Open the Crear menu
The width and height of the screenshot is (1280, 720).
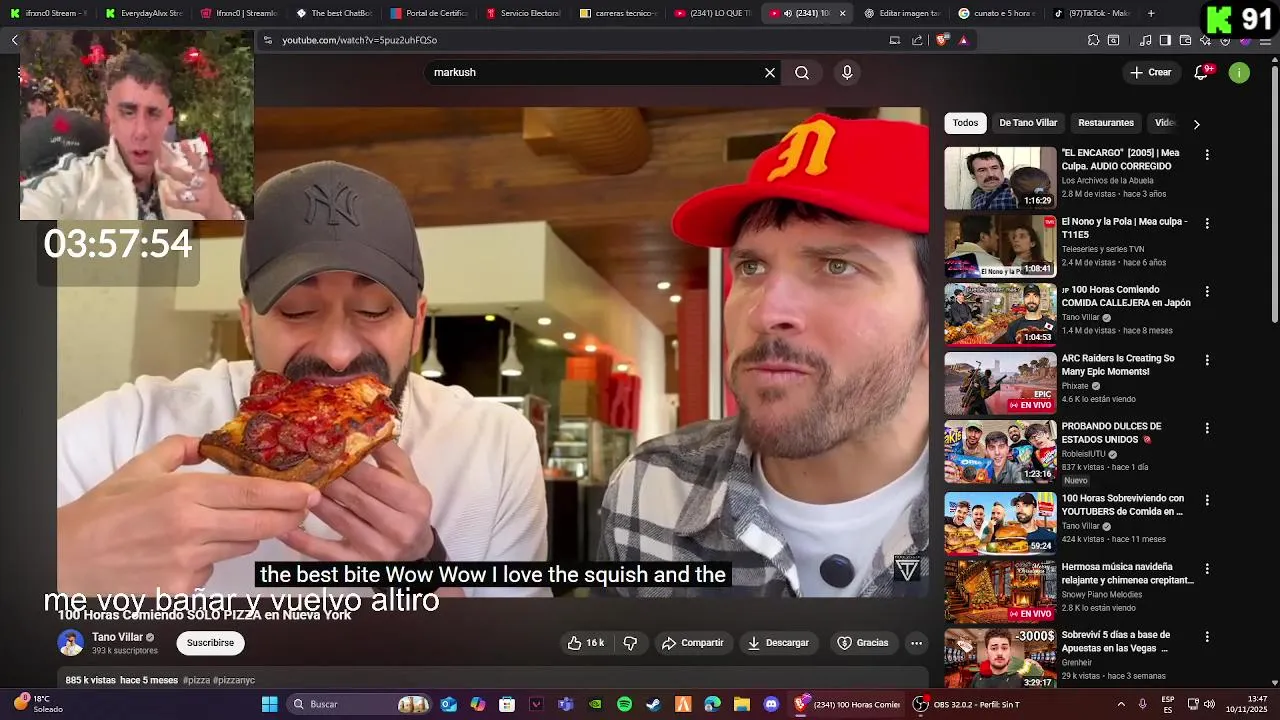pyautogui.click(x=1151, y=72)
